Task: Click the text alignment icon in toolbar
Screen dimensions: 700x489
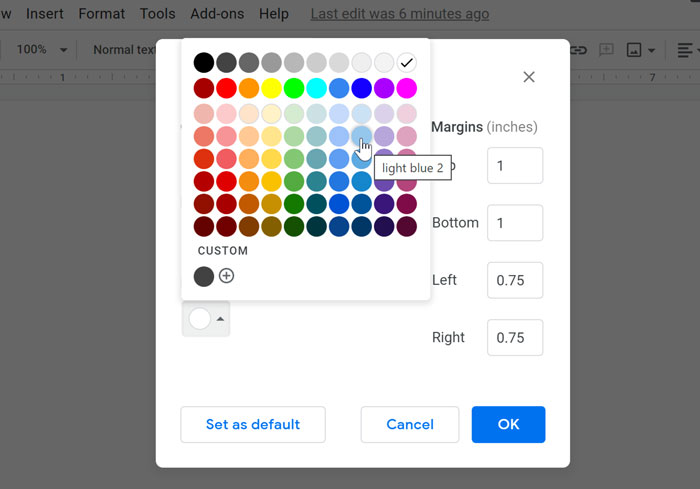Action: [x=684, y=50]
